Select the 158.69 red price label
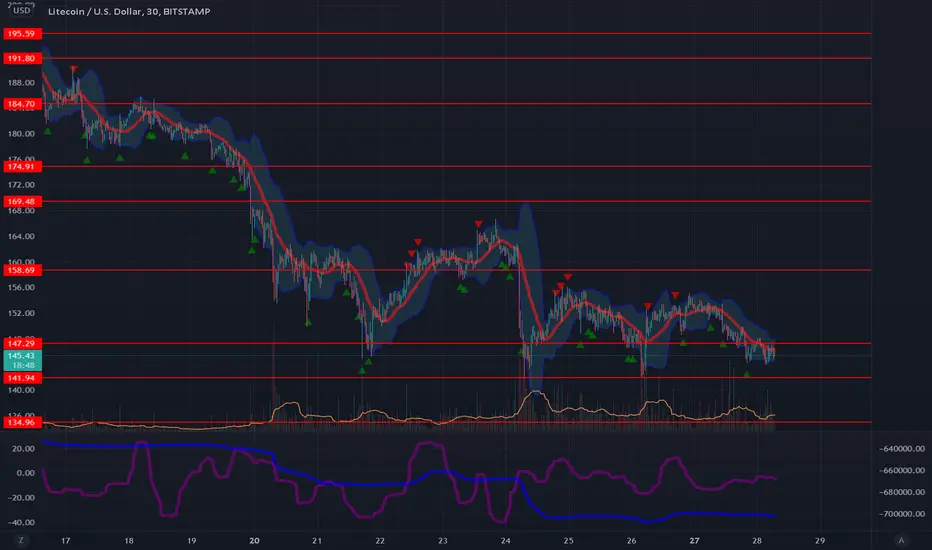Screen dimensions: 932x550 pos(23,270)
